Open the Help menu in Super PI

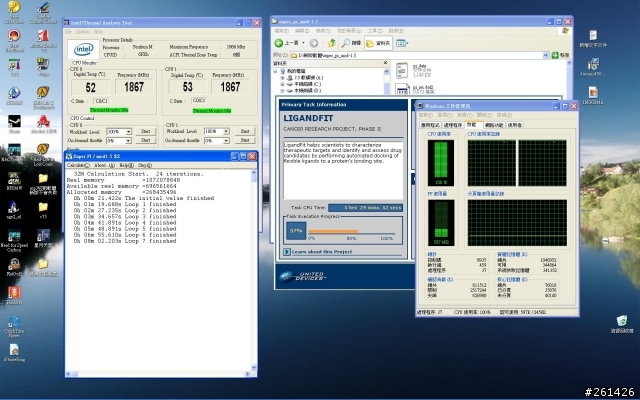coord(127,165)
